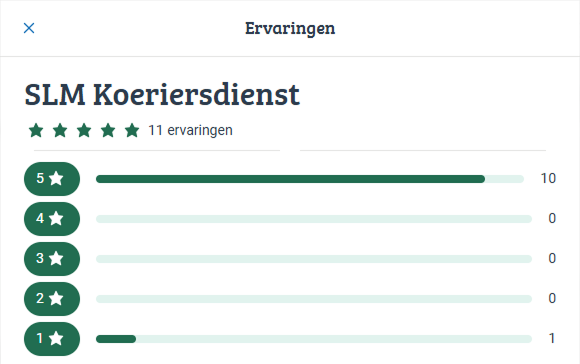Viewport: 580px width, 364px height.
Task: Click the 2 star rating badge
Action: tap(52, 299)
